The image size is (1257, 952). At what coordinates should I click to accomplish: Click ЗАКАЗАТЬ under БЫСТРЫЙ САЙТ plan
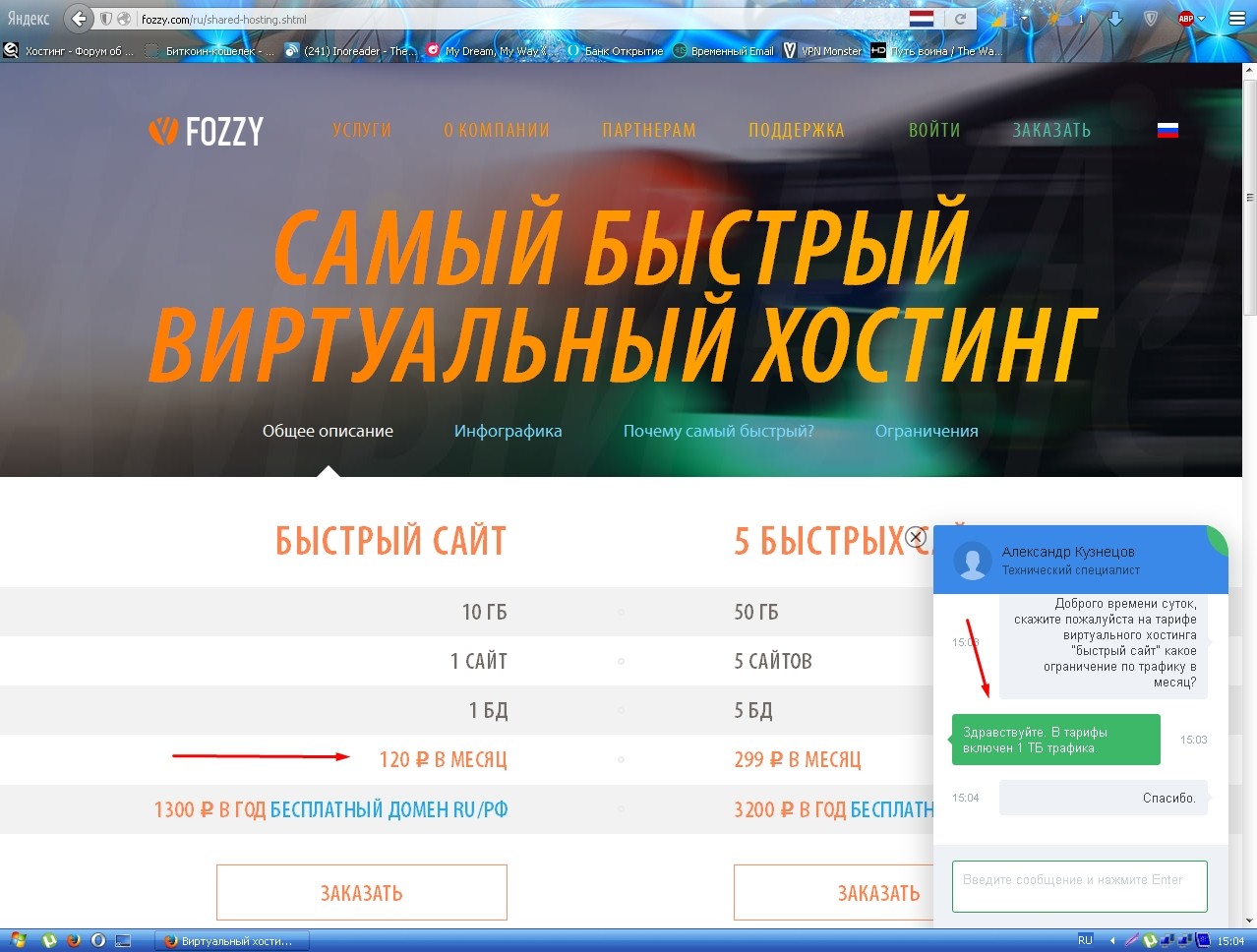362,893
